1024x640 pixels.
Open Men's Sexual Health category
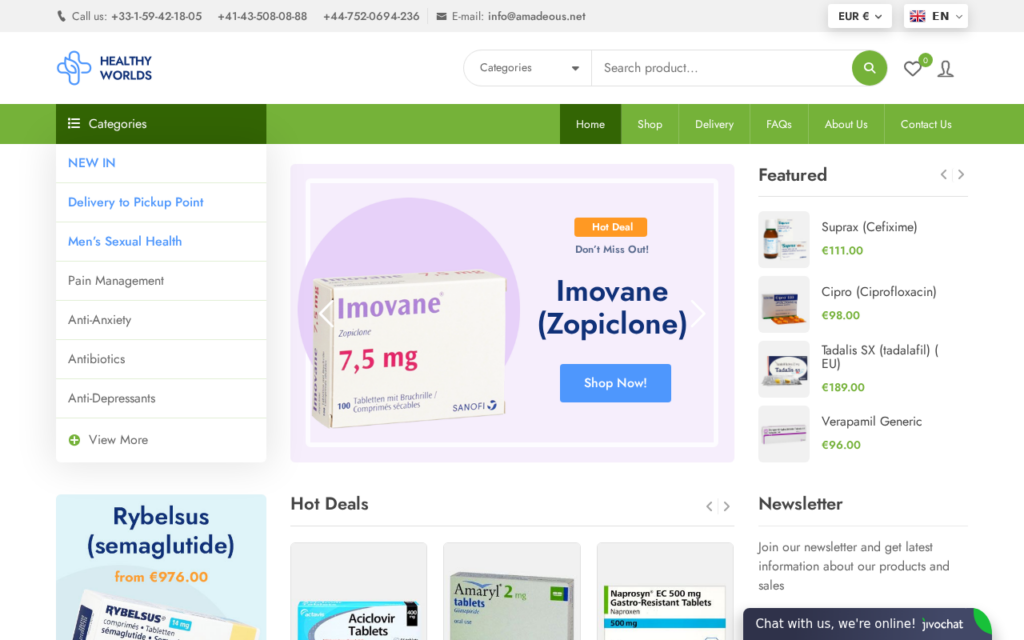click(125, 242)
